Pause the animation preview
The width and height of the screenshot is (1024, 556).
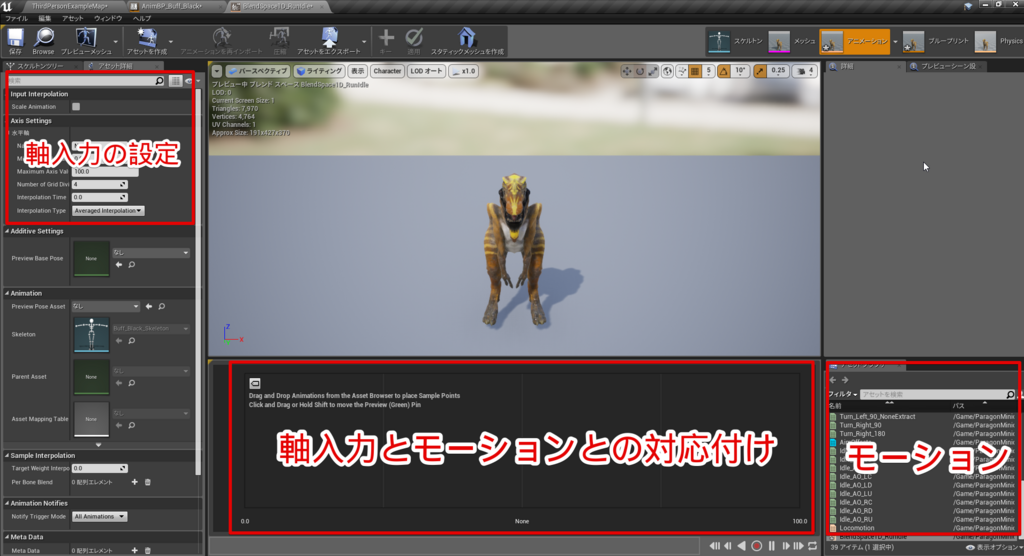click(771, 546)
